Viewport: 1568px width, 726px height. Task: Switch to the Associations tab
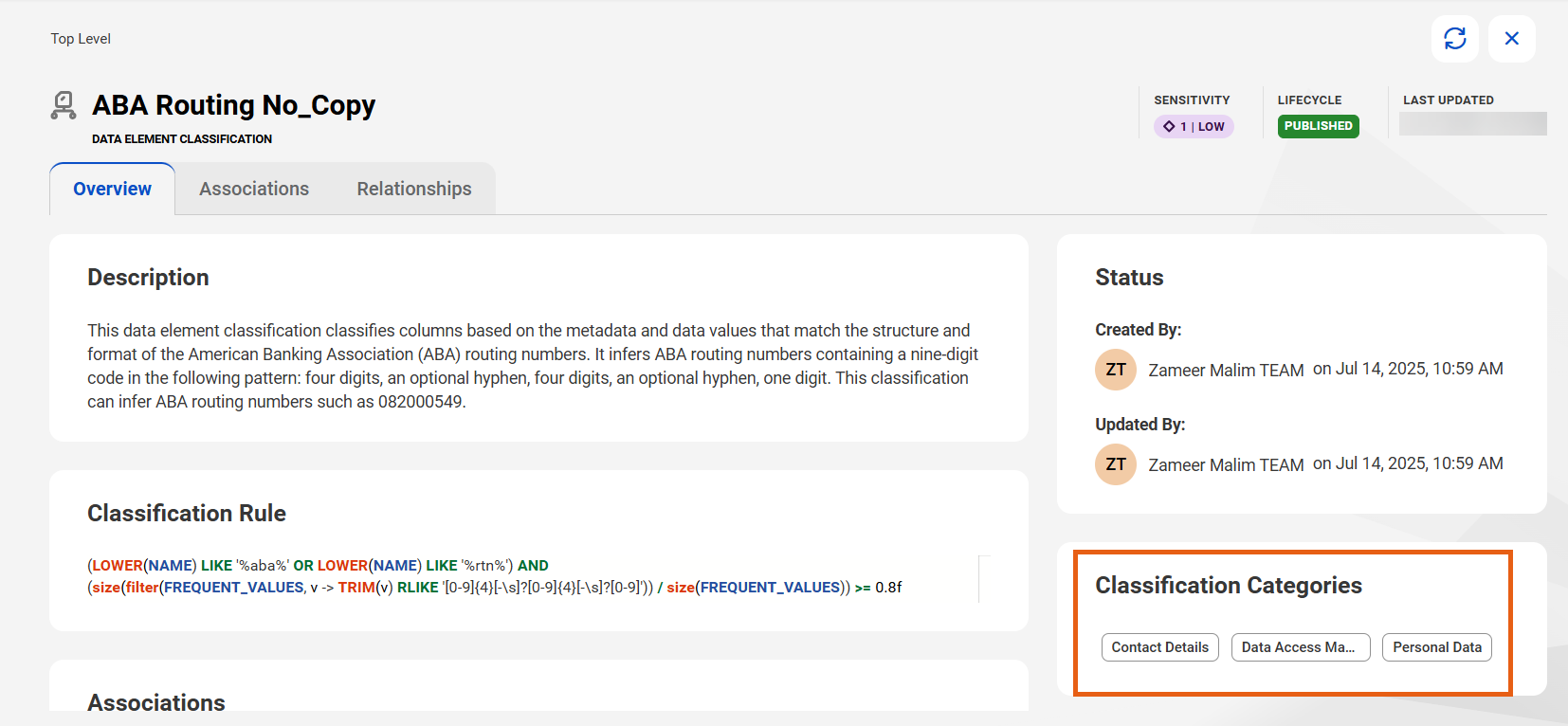pos(254,189)
